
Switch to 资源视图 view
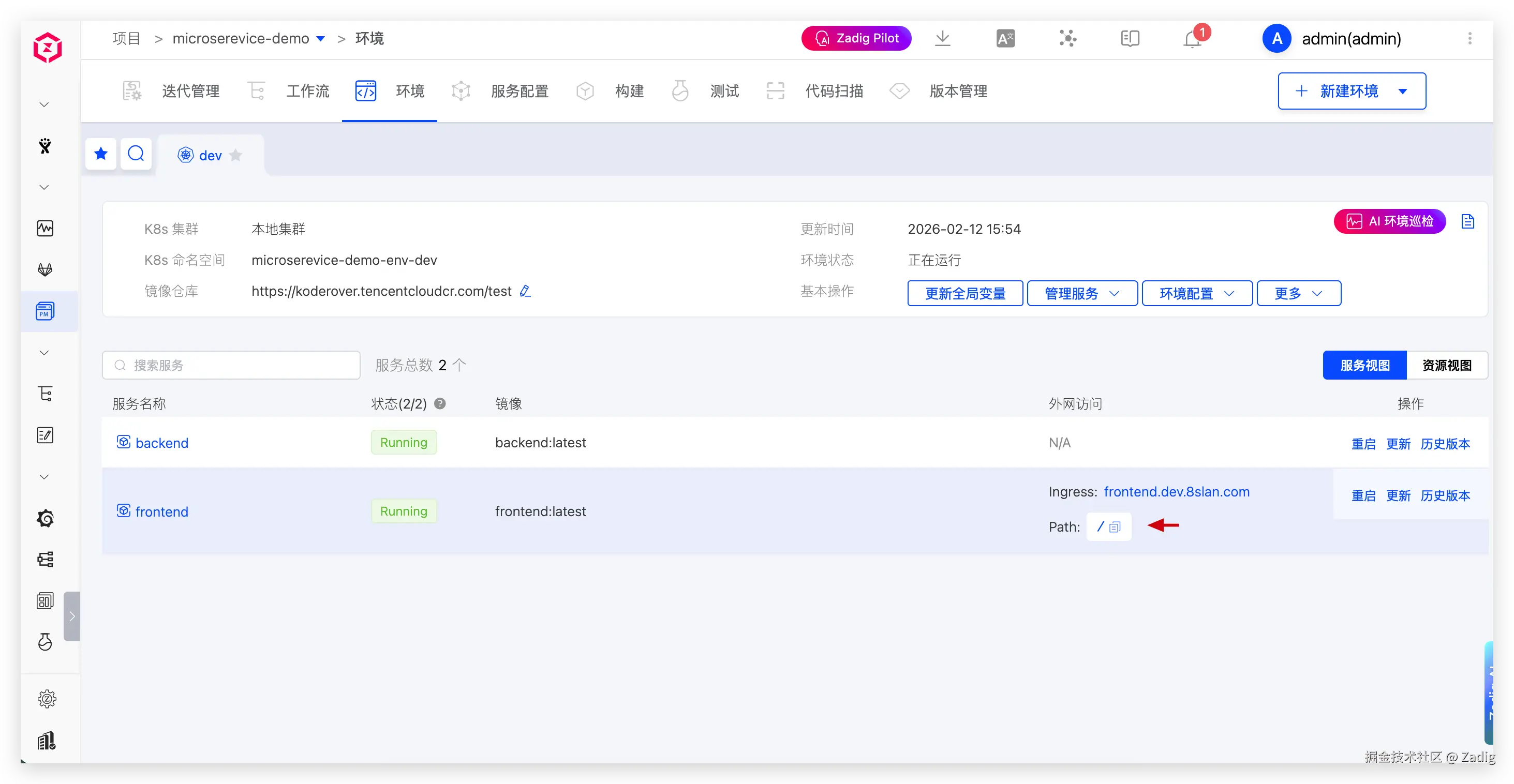tap(1446, 365)
